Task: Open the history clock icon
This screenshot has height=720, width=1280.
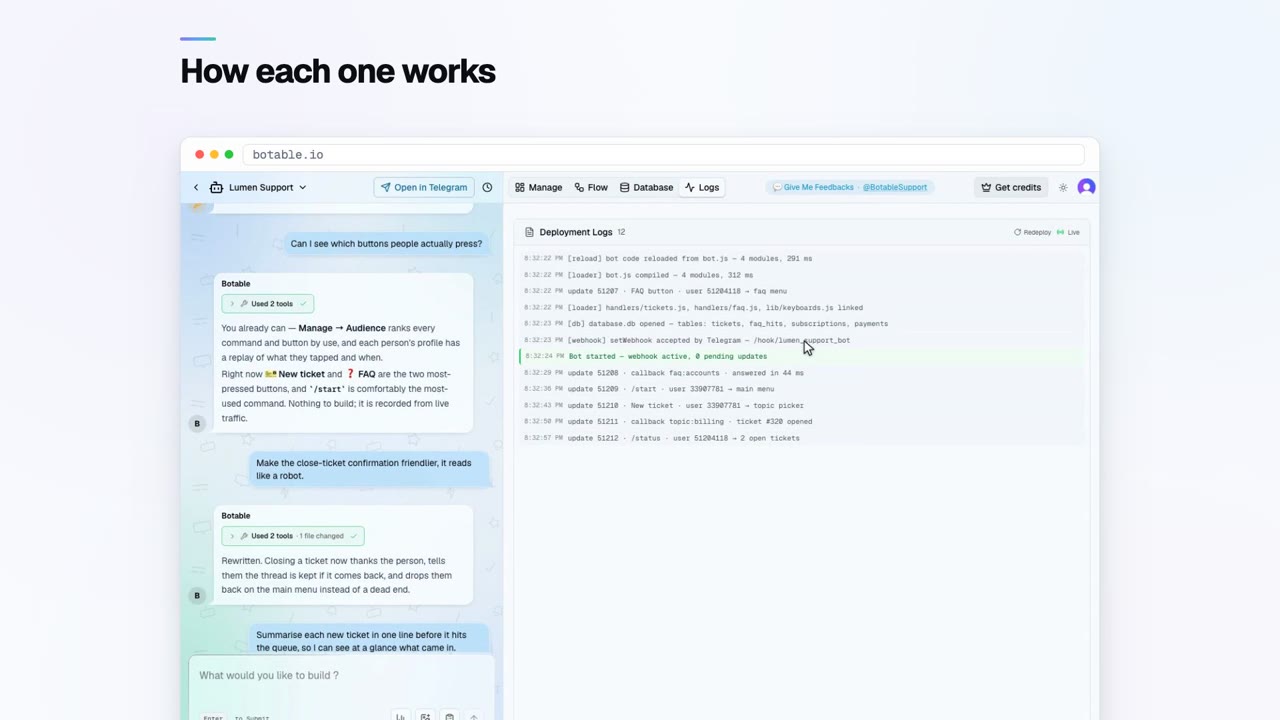Action: [487, 187]
